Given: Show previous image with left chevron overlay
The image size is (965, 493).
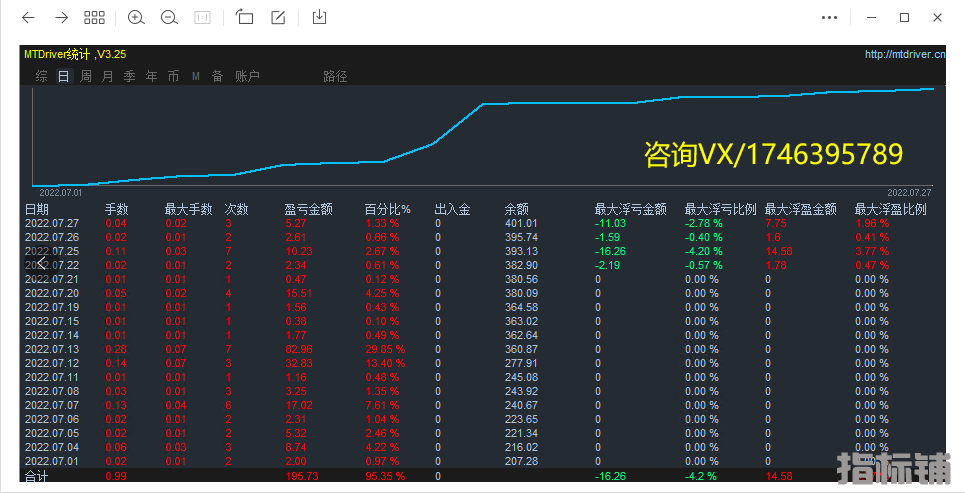Looking at the screenshot, I should (41, 264).
